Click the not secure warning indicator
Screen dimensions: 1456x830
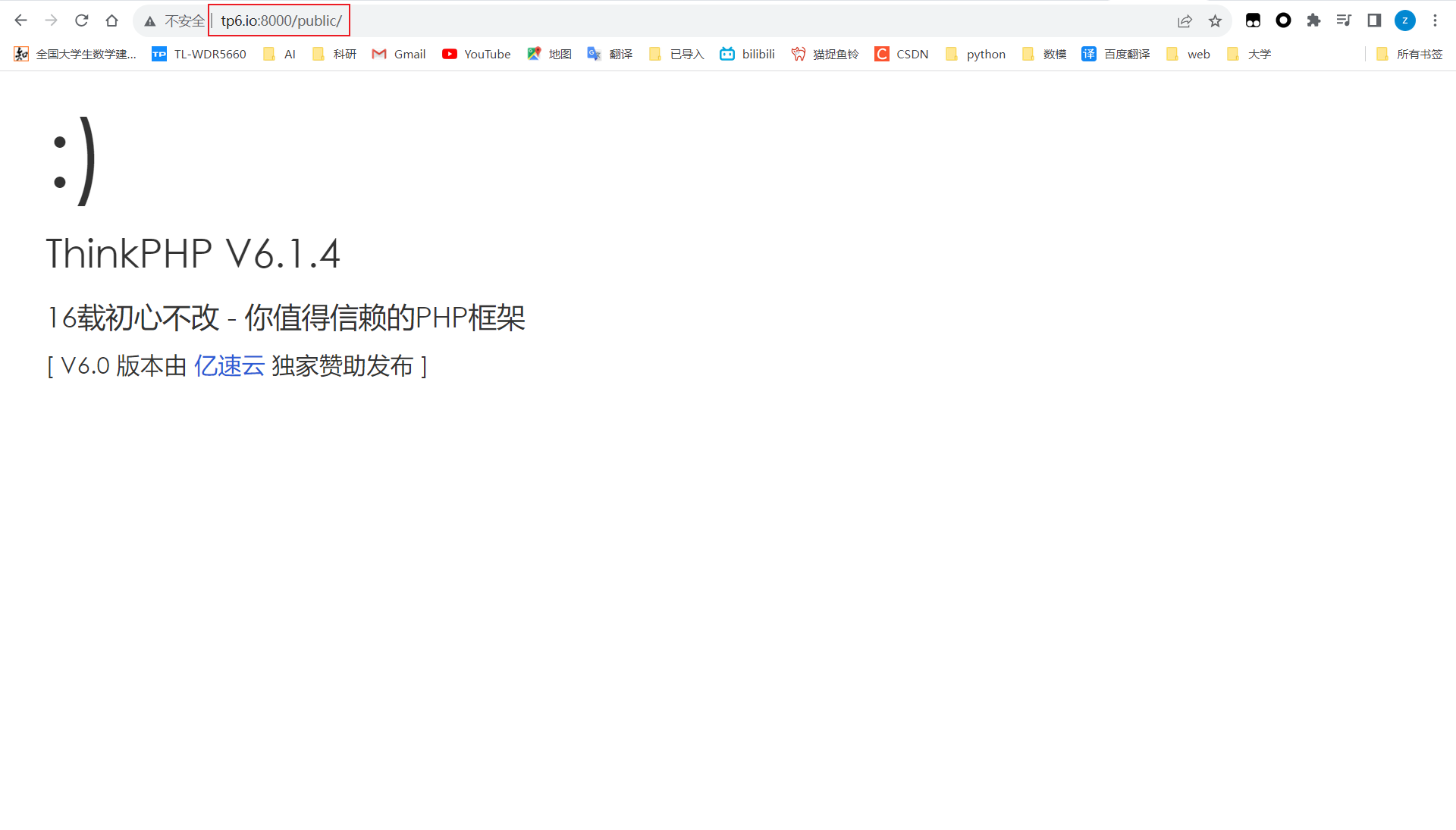[175, 20]
